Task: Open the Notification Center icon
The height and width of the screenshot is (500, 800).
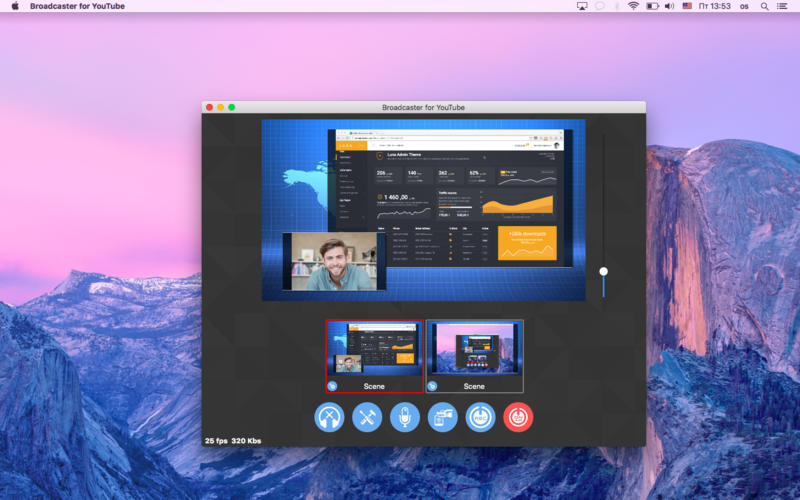Action: click(784, 6)
